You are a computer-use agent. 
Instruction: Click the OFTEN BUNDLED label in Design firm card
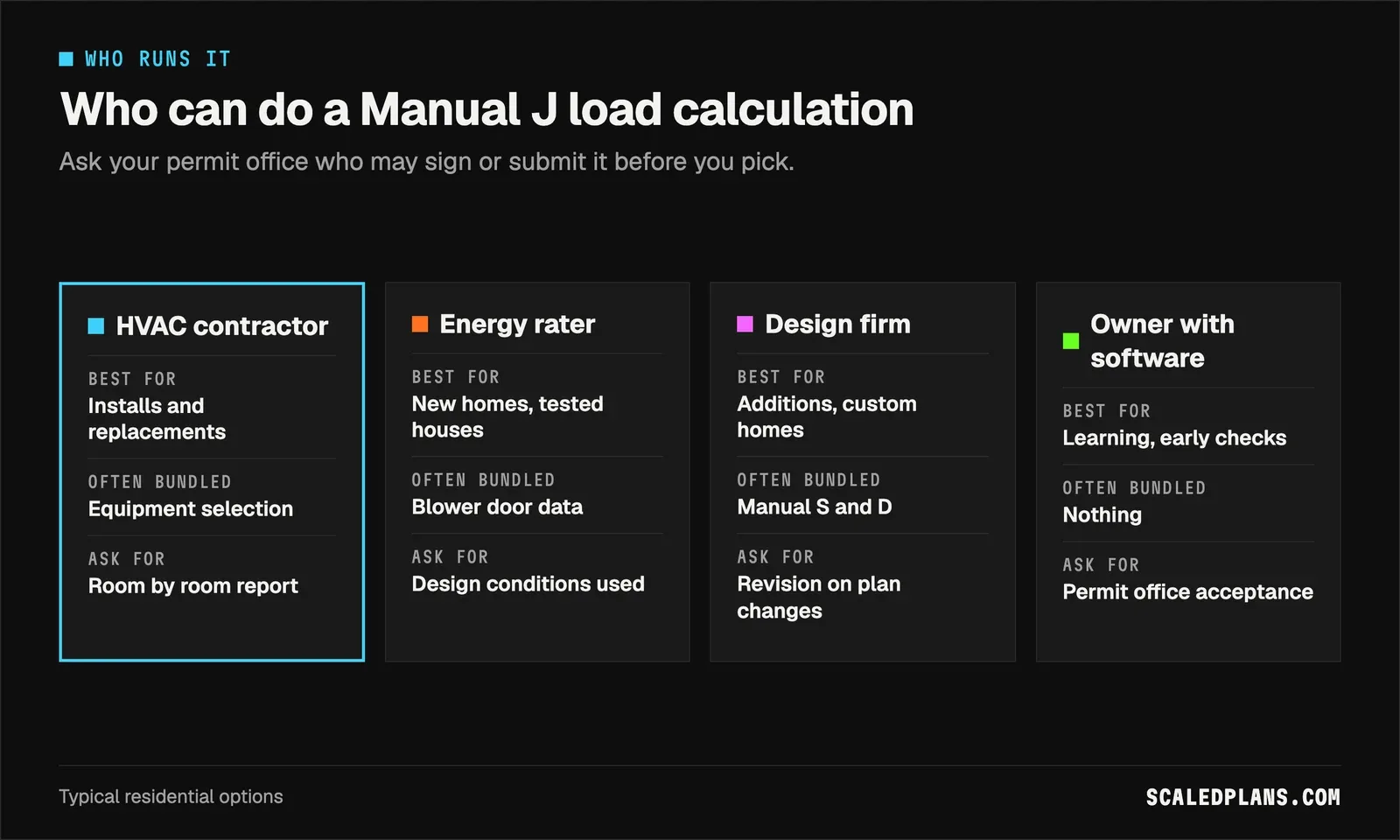pyautogui.click(x=808, y=480)
